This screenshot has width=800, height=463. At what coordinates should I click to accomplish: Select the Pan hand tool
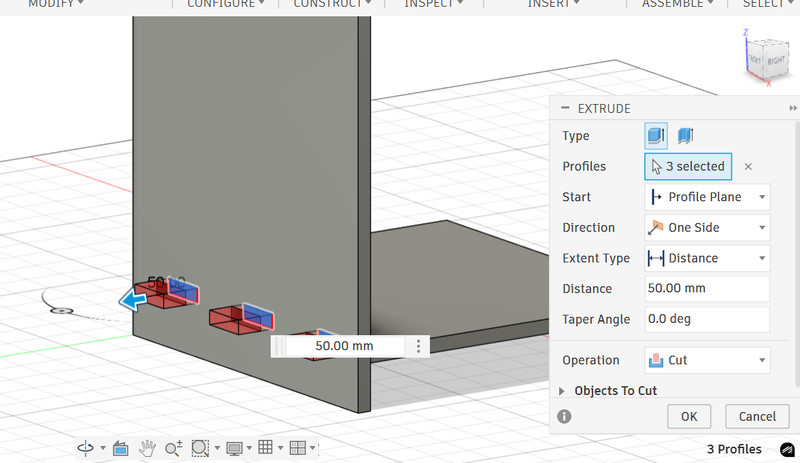[147, 448]
